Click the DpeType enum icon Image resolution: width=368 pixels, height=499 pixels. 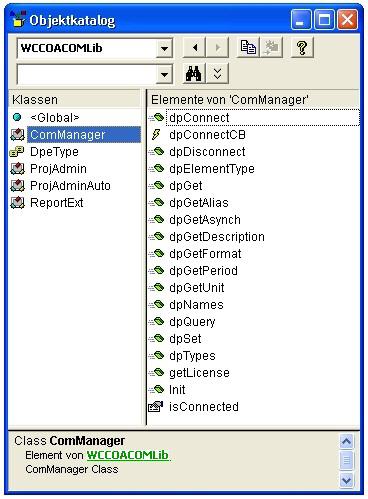click(x=17, y=152)
